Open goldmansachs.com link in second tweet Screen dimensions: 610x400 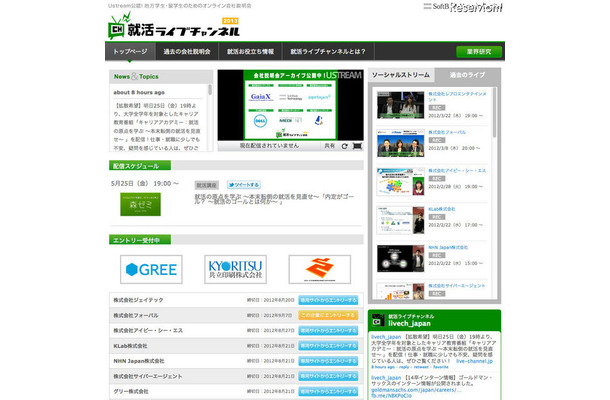click(416, 390)
